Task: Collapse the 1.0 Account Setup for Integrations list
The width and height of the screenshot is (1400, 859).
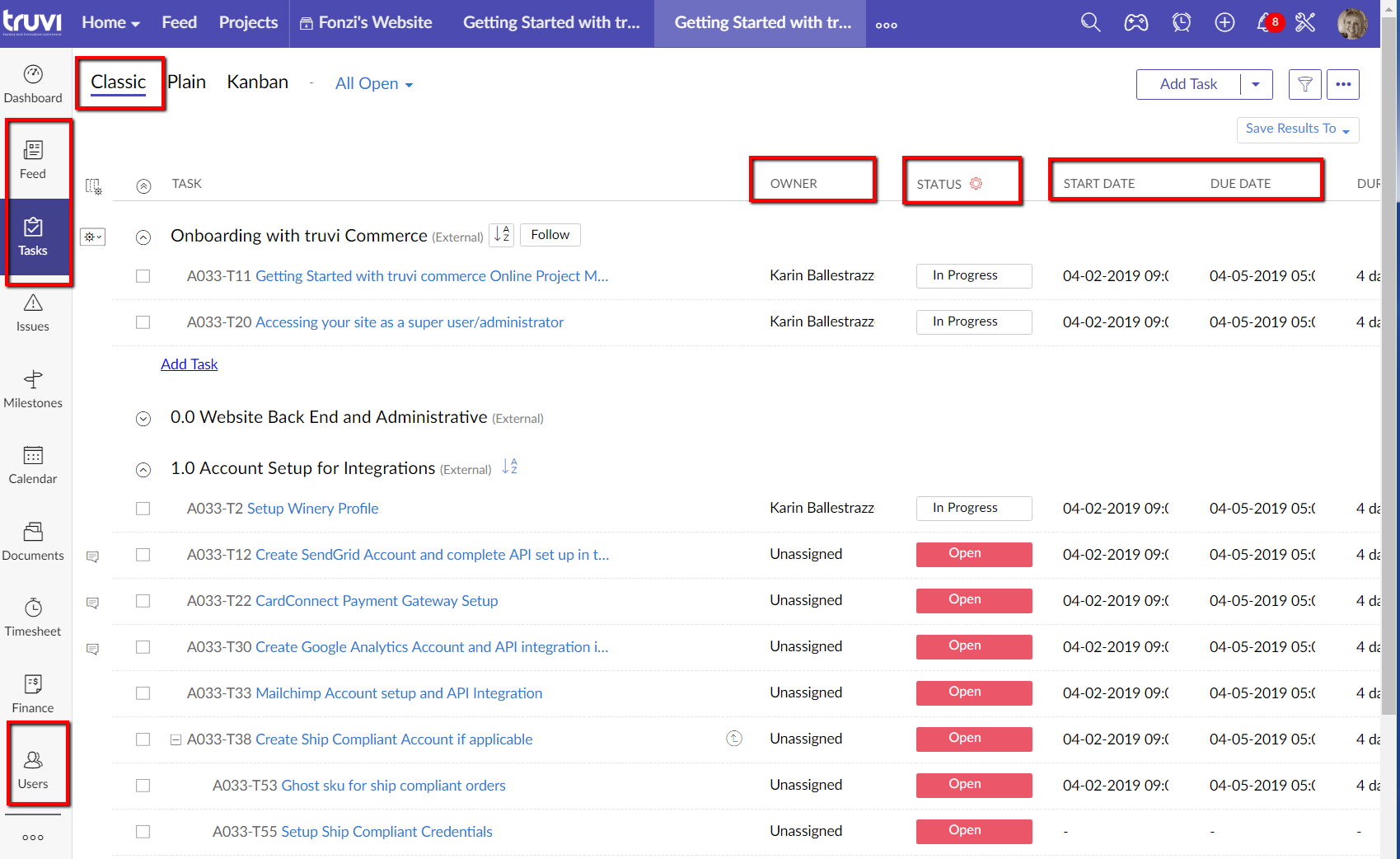Action: 143,470
